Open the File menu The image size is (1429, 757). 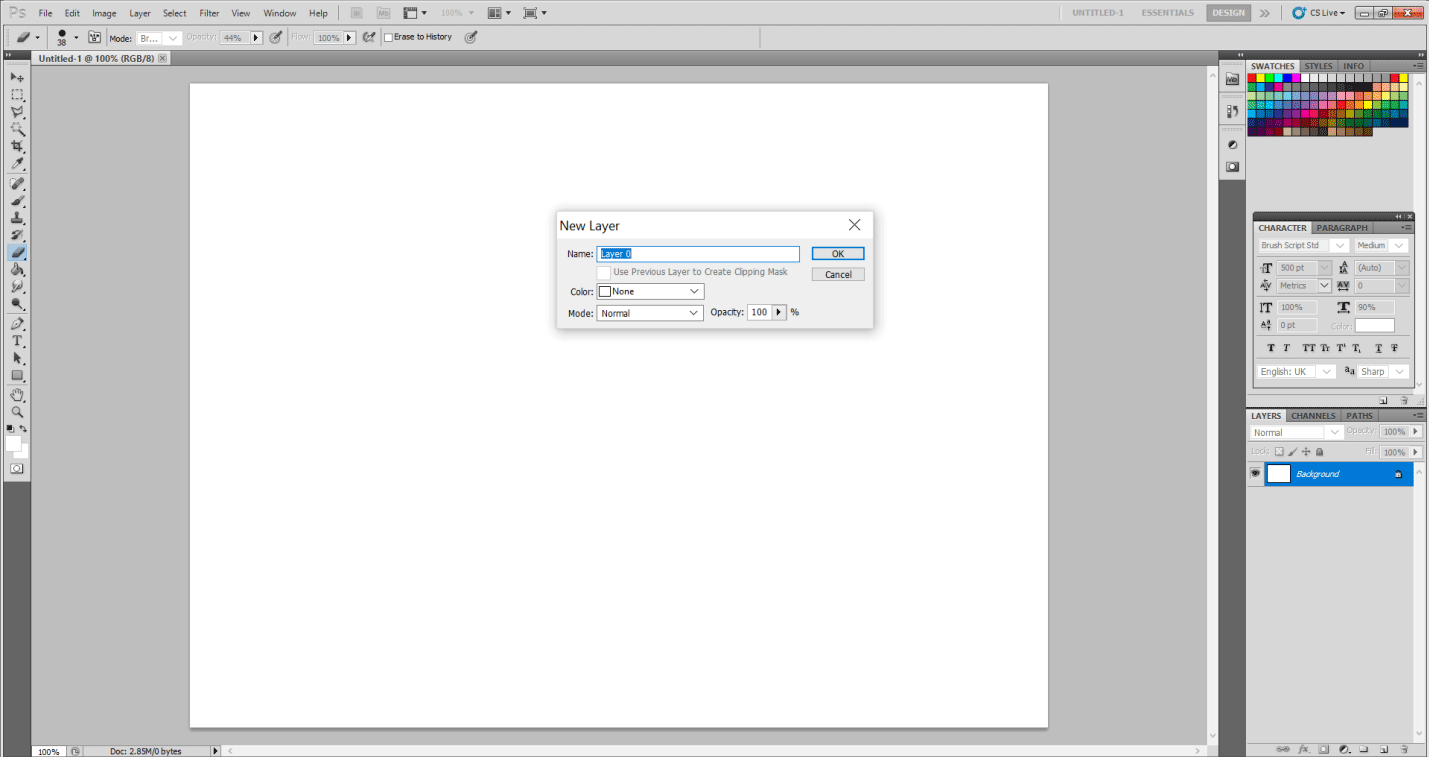pyautogui.click(x=46, y=13)
